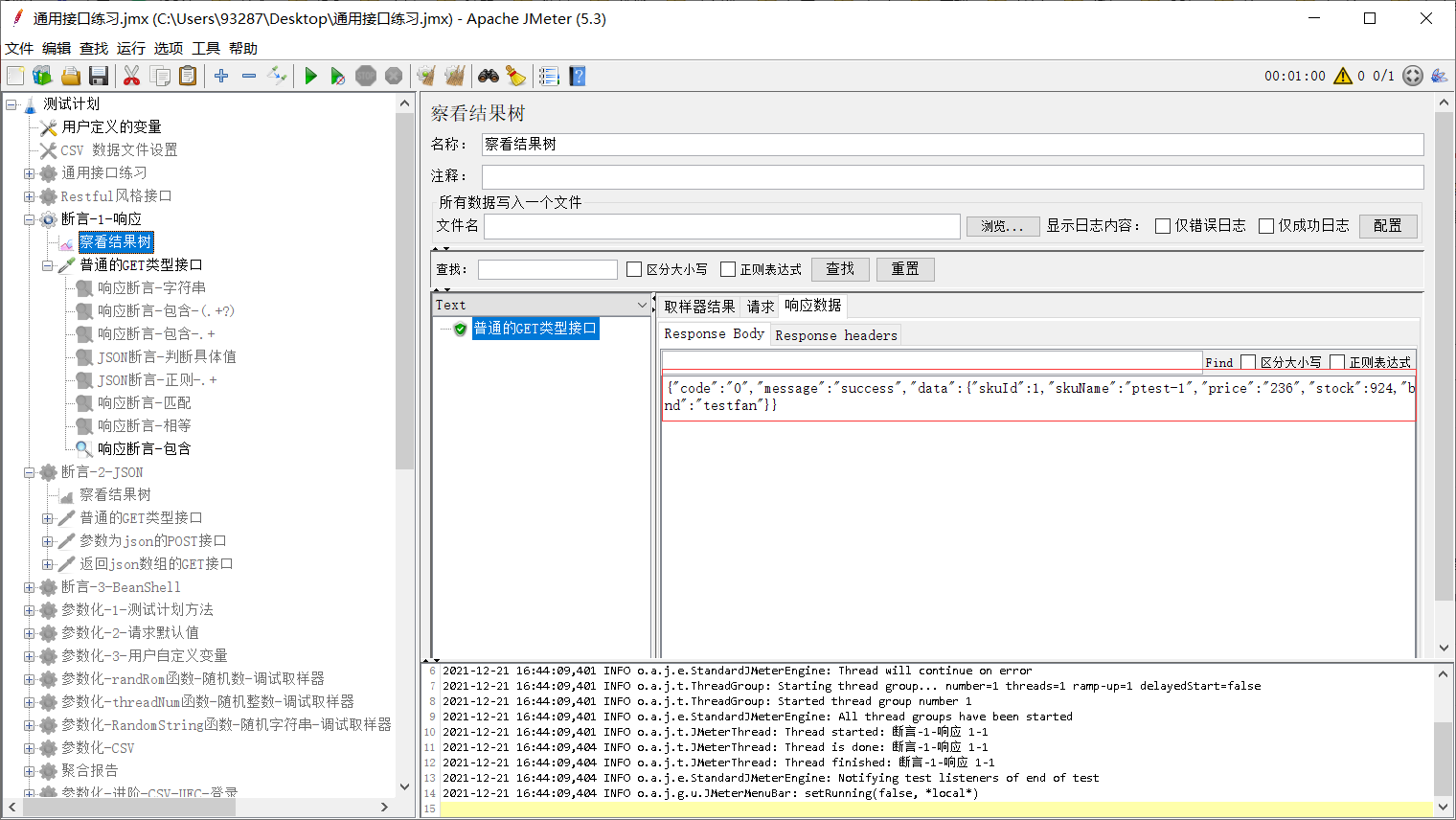This screenshot has width=1456, height=820.
Task: Click the top-right feather plugin icon
Action: pos(1439,76)
